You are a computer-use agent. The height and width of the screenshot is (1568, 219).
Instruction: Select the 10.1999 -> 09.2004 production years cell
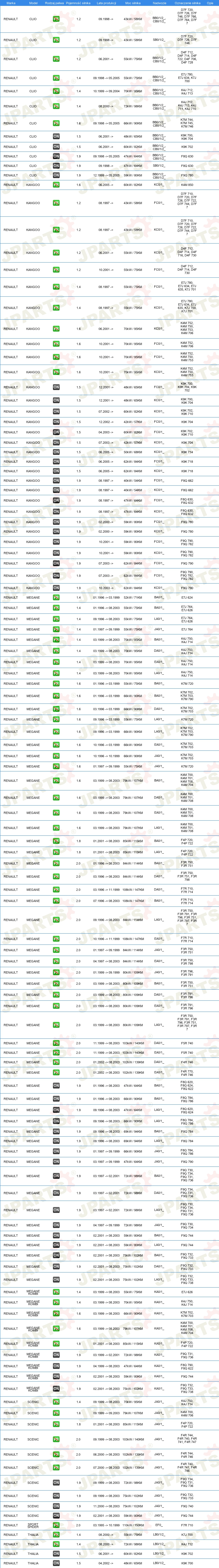(x=106, y=91)
